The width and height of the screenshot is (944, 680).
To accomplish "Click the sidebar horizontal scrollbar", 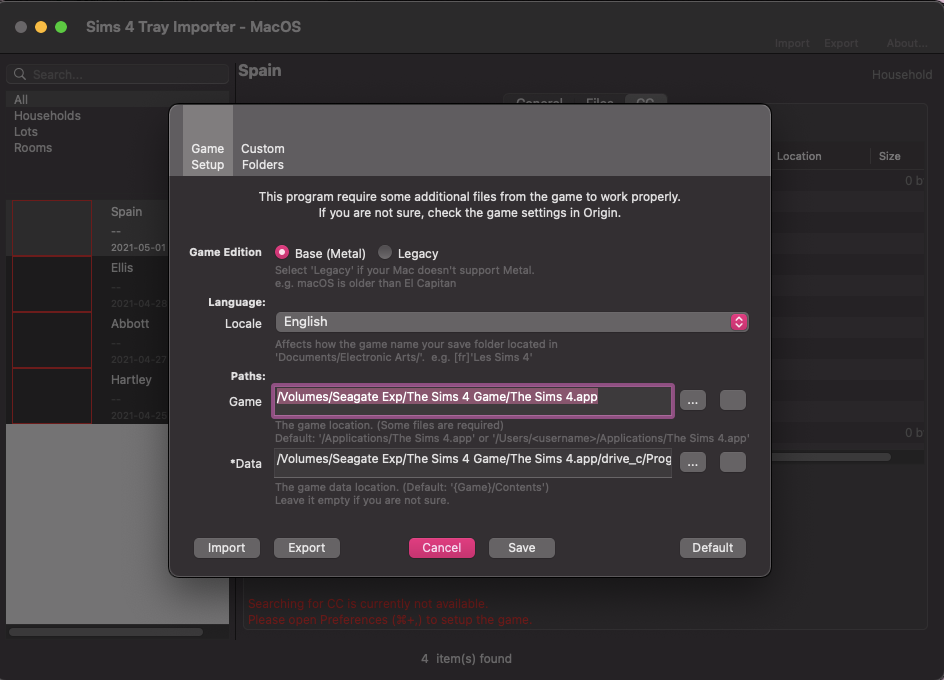I will click(x=106, y=632).
